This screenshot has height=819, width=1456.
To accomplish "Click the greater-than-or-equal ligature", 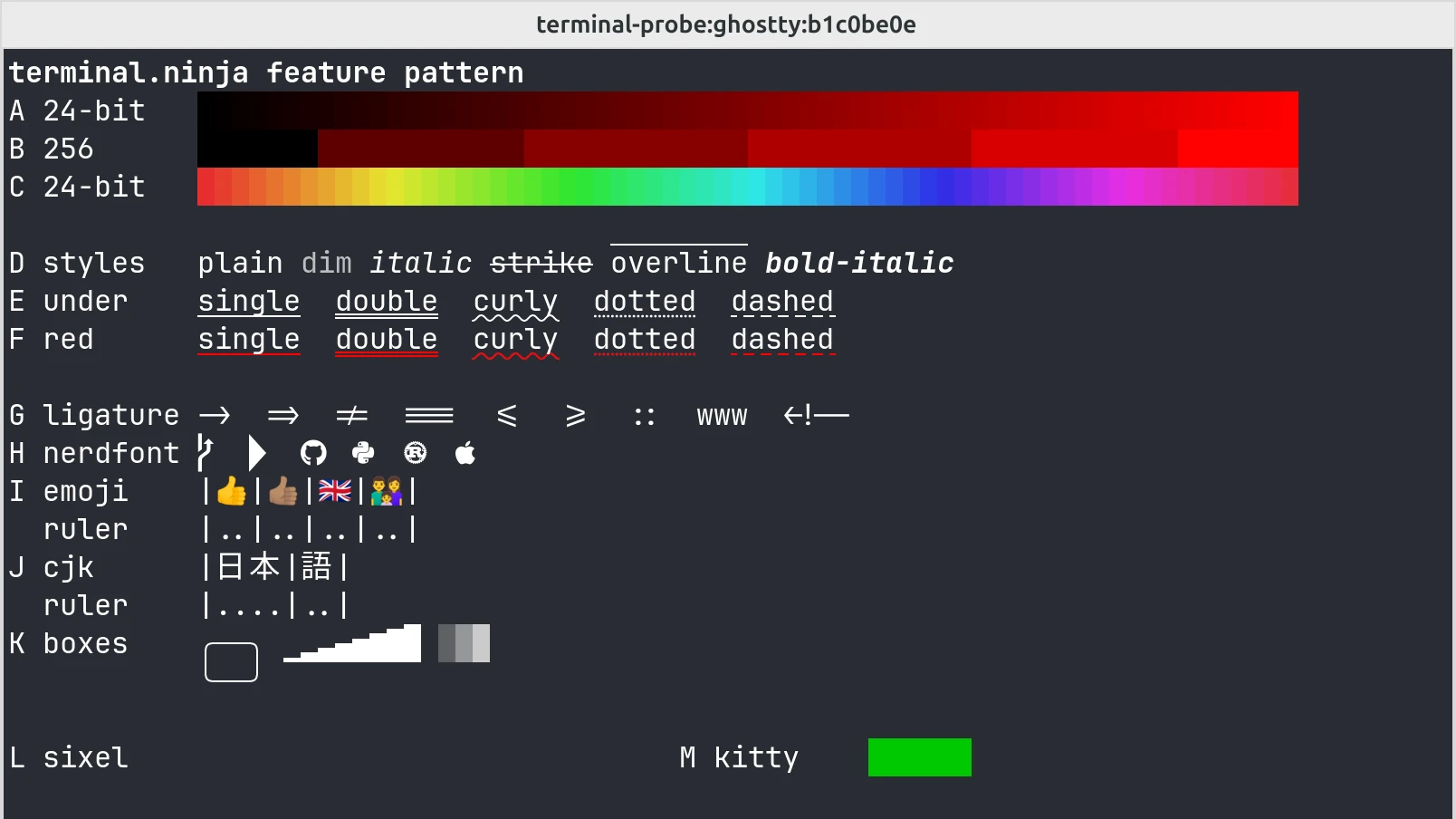I will [x=576, y=415].
